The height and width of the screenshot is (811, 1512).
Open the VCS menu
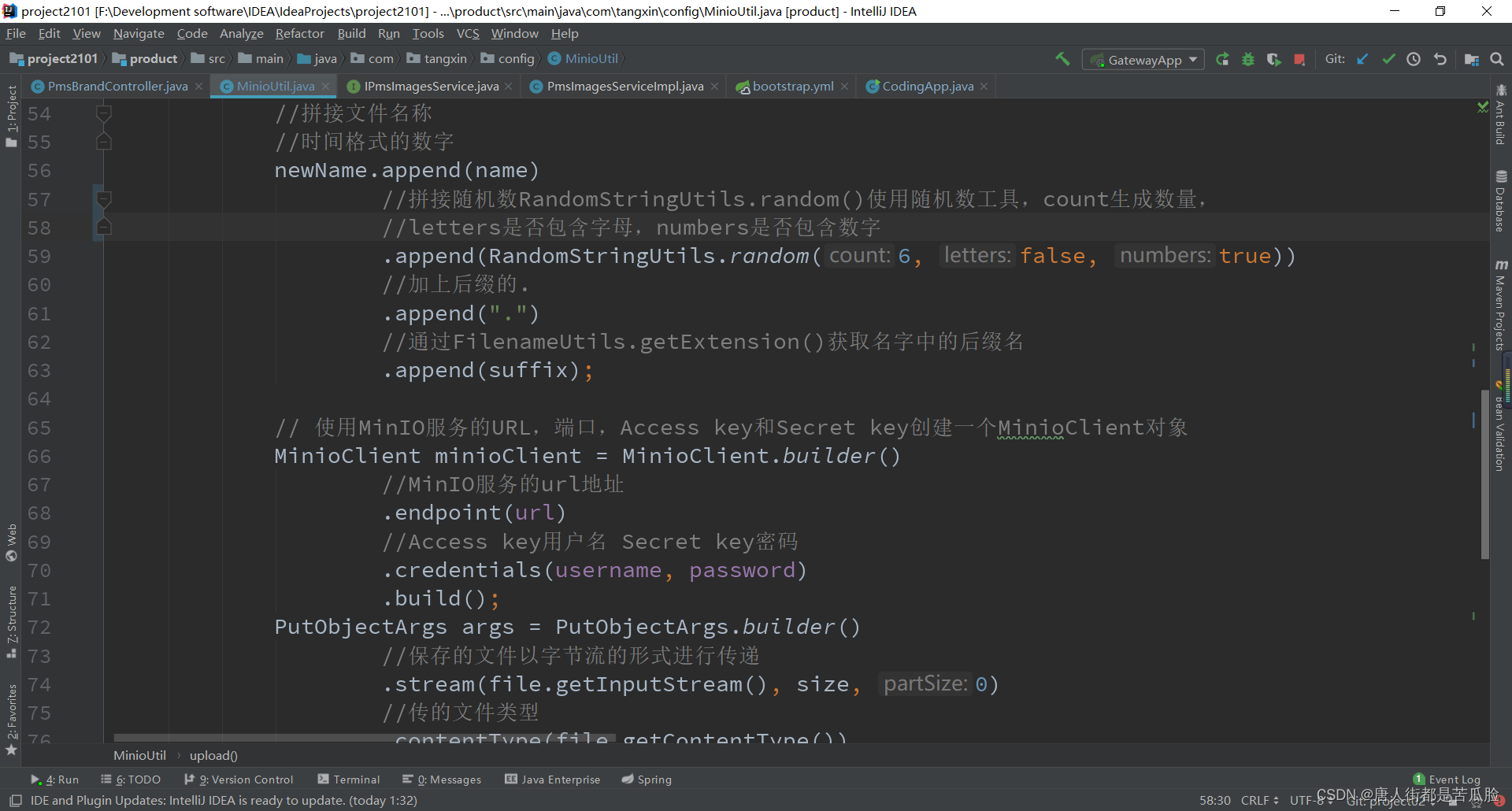point(468,34)
